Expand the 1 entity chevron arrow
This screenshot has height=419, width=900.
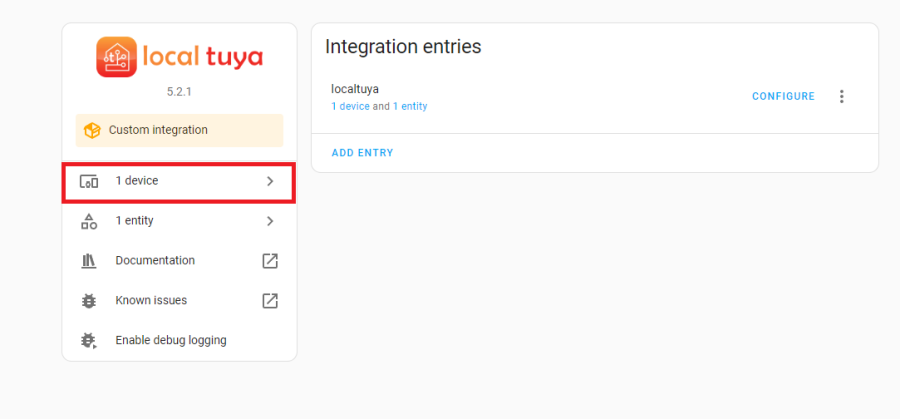click(x=269, y=221)
